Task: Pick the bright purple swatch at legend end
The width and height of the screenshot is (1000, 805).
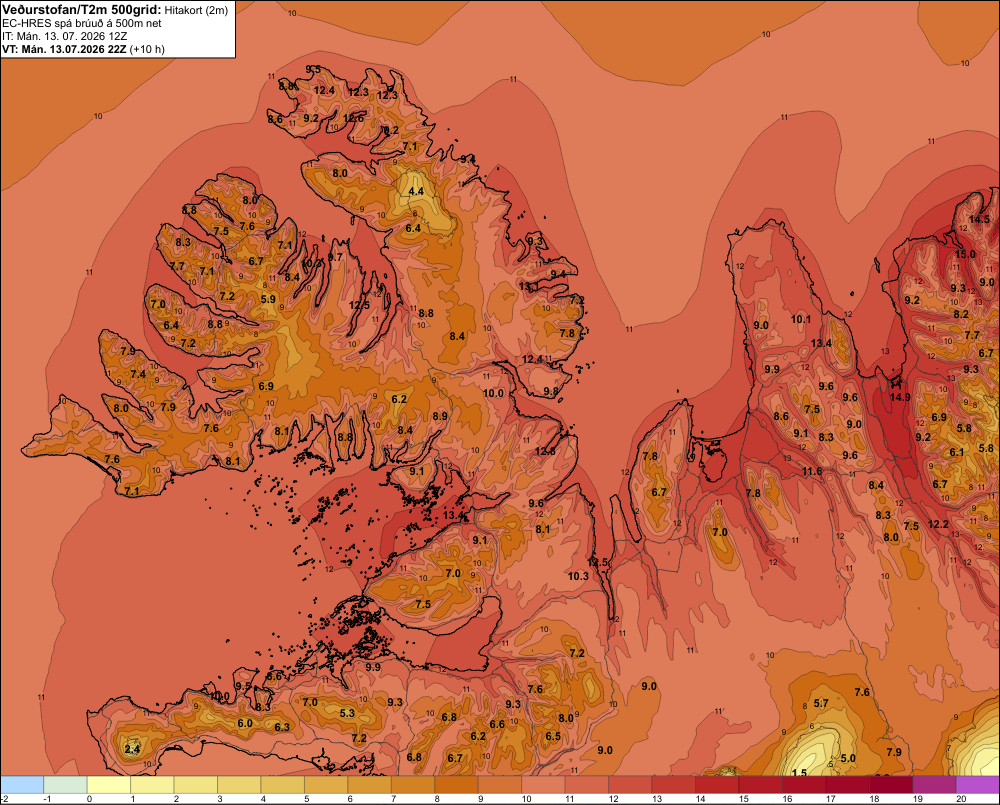Action: [978, 784]
